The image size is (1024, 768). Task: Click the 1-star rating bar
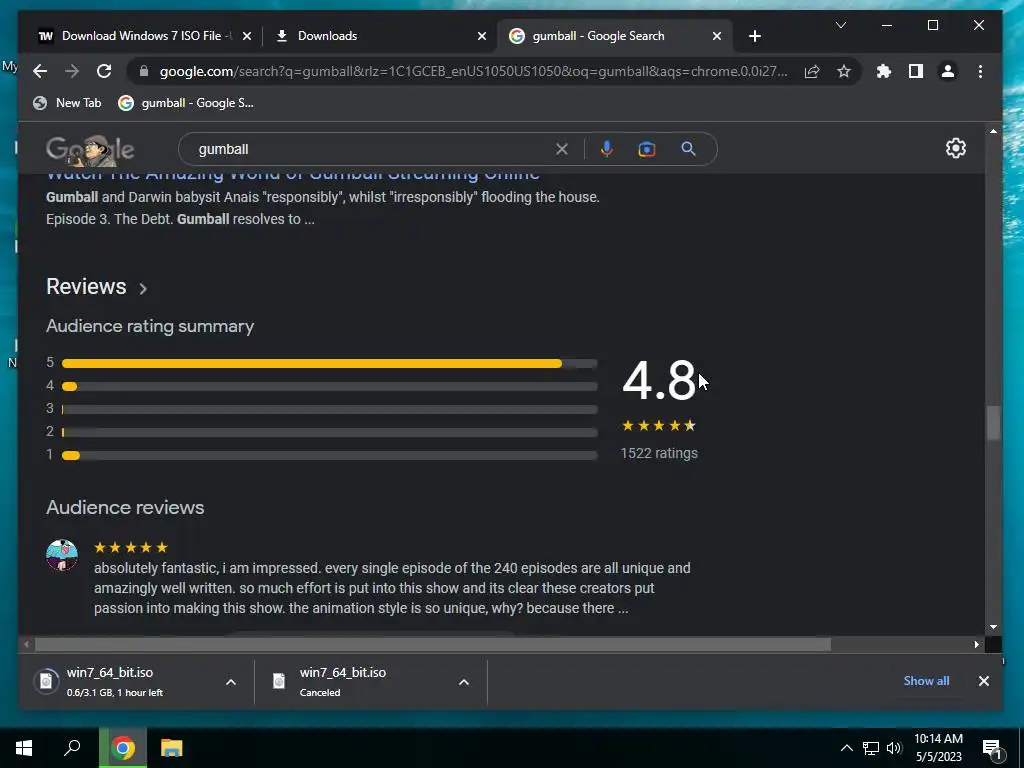pos(329,455)
